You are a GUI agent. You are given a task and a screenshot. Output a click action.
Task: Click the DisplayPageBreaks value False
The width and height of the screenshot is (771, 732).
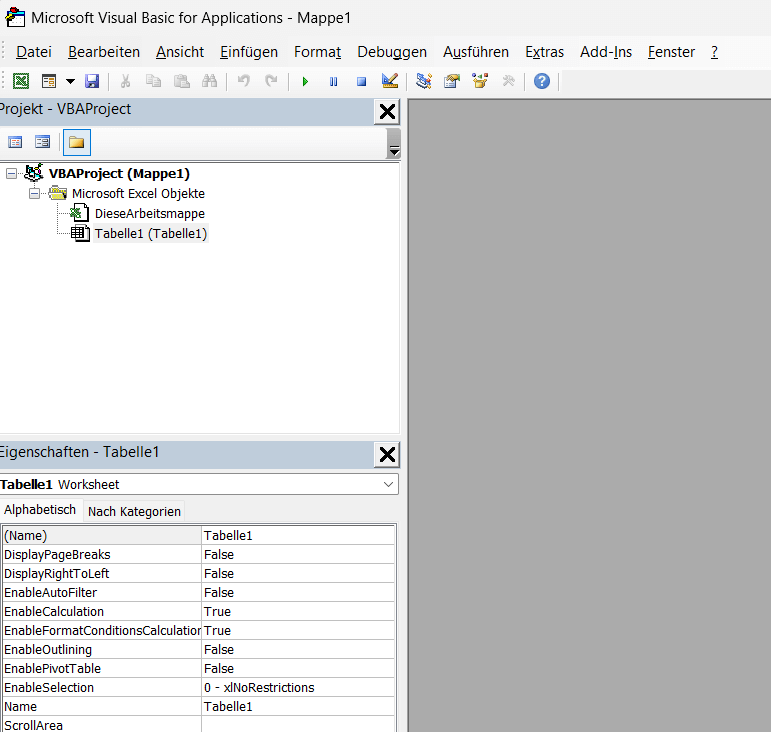[298, 555]
